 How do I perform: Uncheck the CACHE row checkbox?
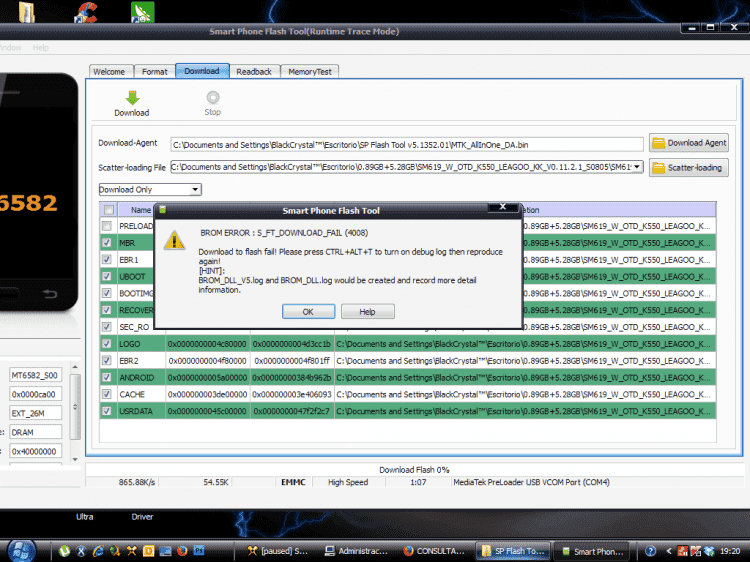click(107, 394)
